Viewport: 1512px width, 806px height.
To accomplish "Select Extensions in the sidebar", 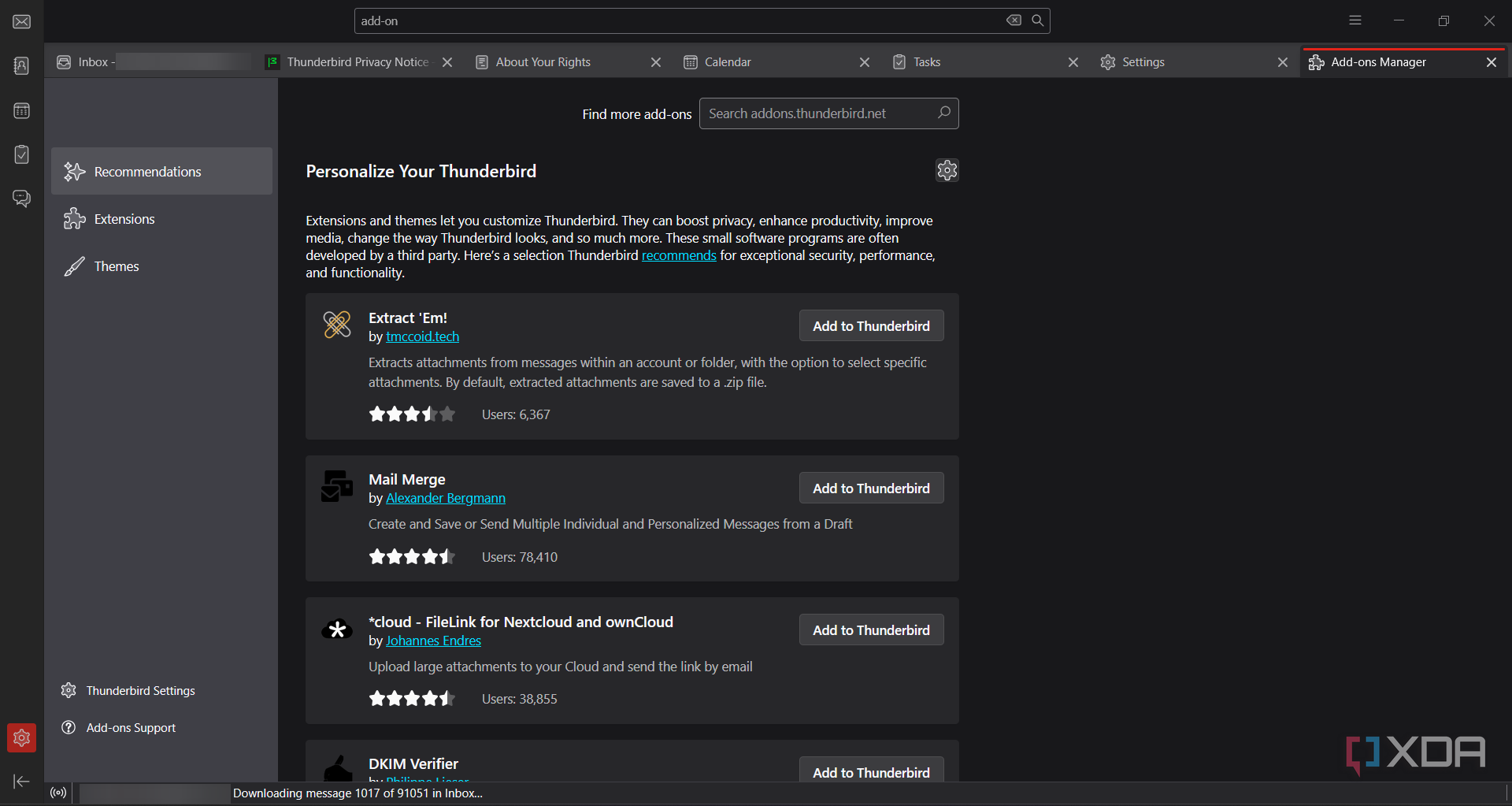I will 124,219.
